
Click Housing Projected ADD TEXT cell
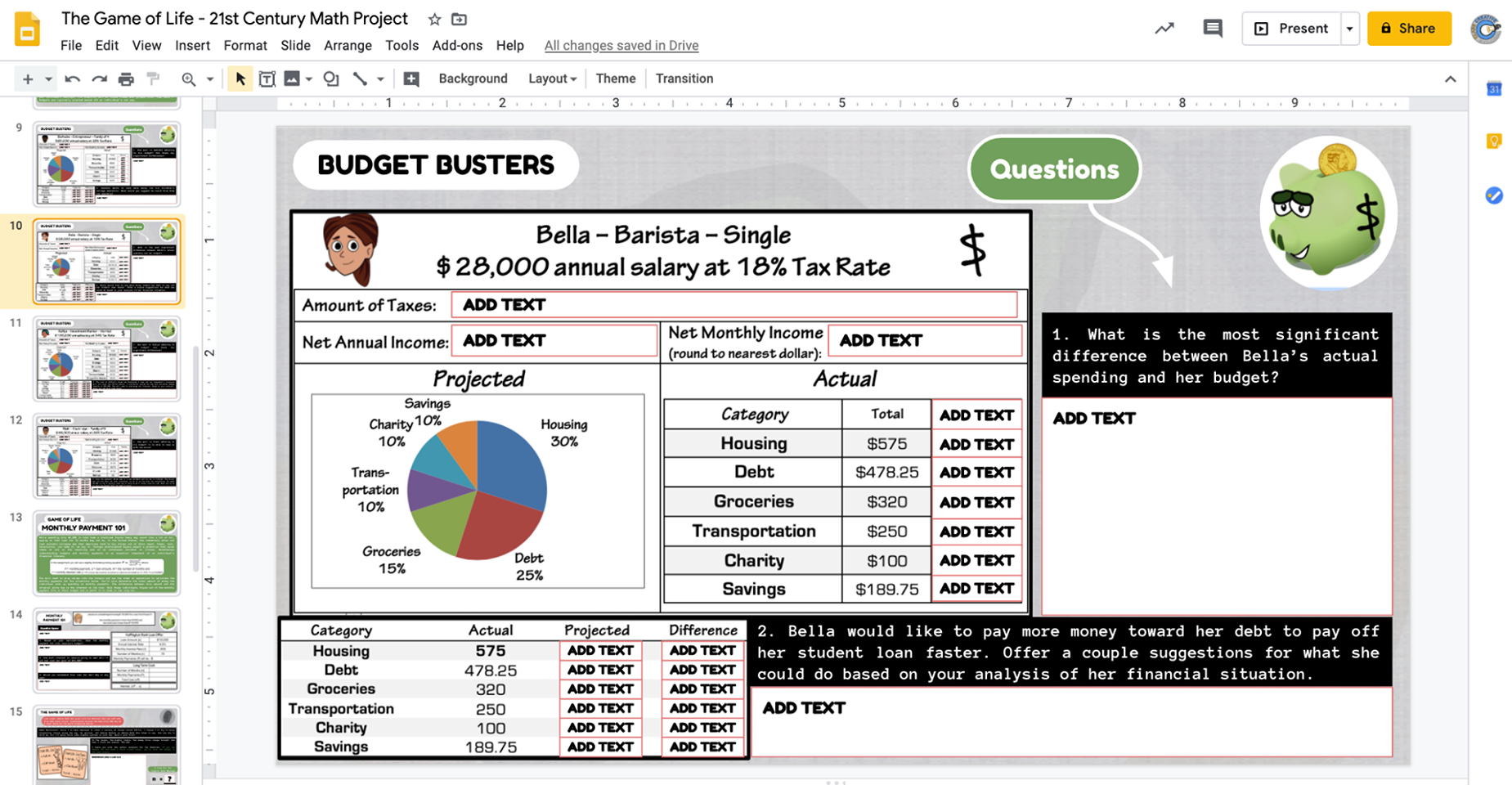click(x=600, y=651)
